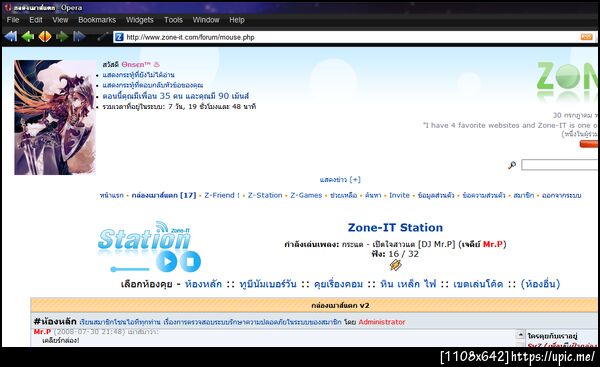Click the magnifier search icon
The image size is (600, 367).
512,165
